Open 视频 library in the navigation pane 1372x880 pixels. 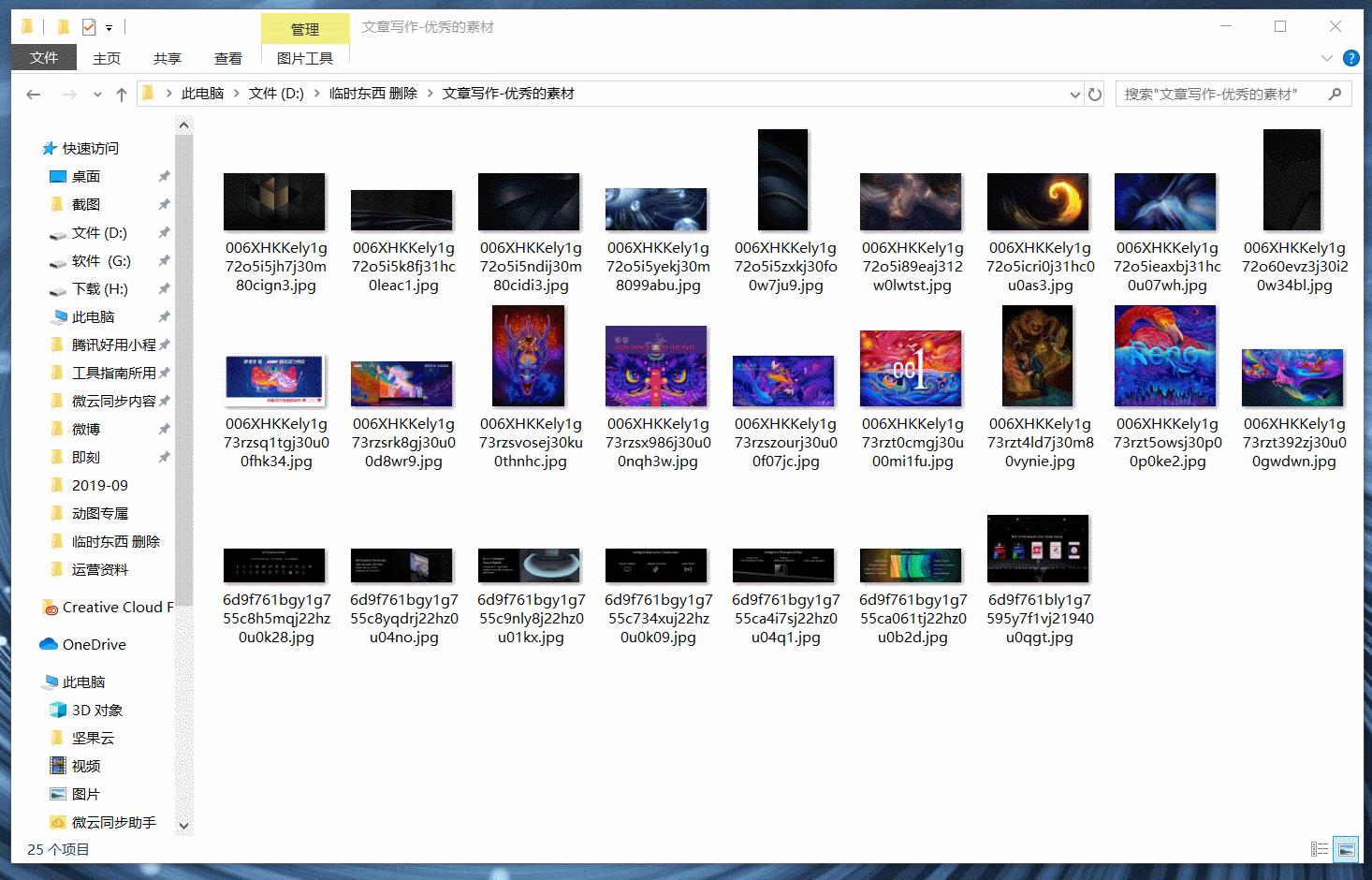click(86, 766)
